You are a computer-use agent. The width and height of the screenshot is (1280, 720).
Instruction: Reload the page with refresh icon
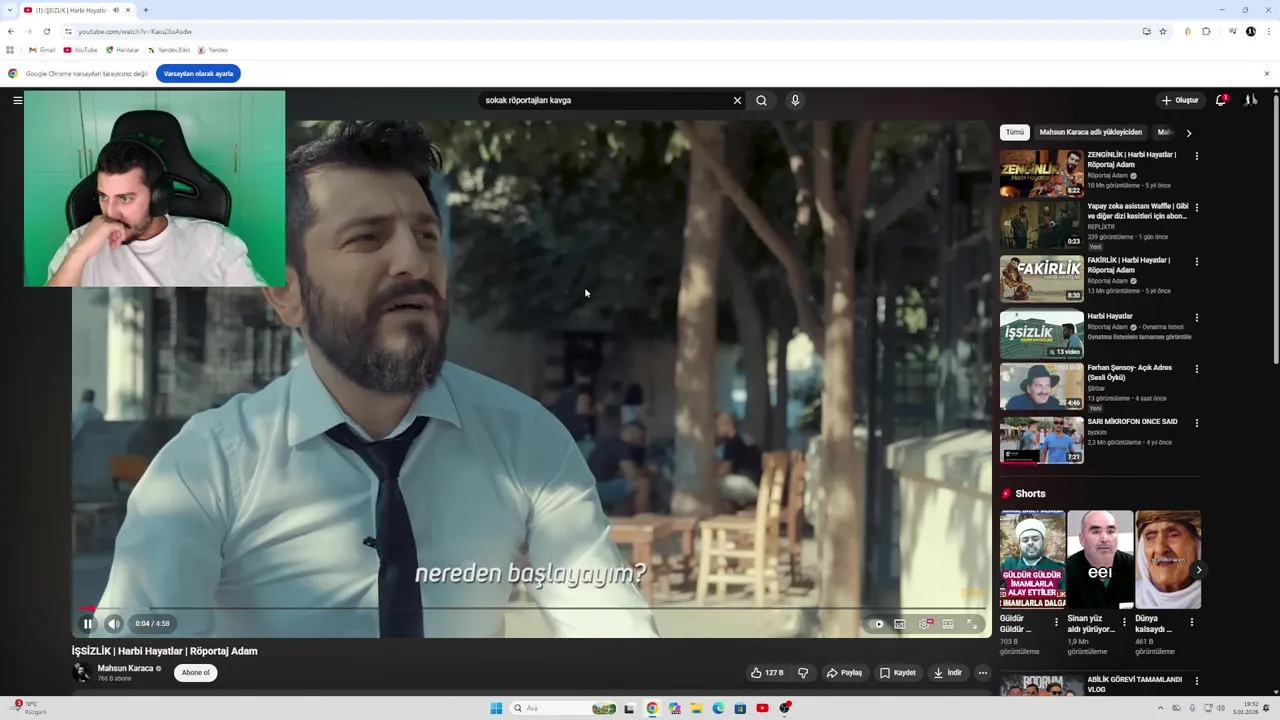coord(46,31)
